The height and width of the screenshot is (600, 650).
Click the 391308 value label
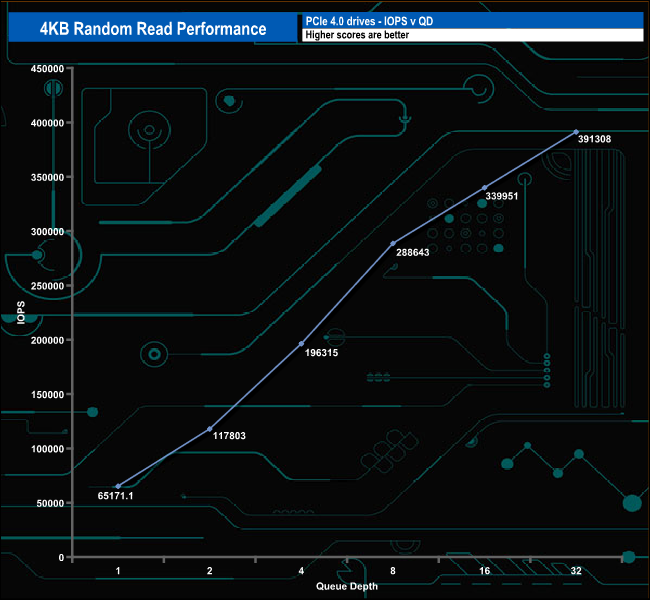pos(594,139)
